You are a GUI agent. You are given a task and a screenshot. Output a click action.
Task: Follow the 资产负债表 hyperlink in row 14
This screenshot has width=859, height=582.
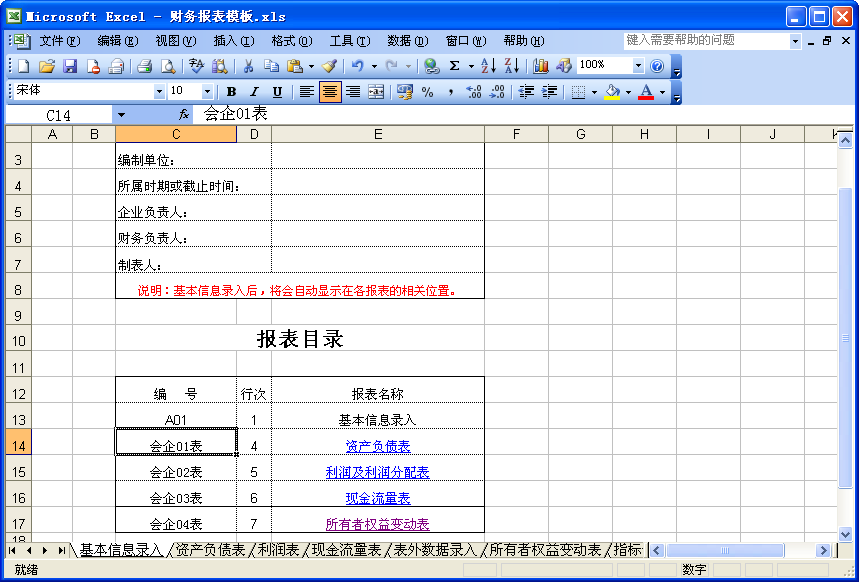point(378,446)
